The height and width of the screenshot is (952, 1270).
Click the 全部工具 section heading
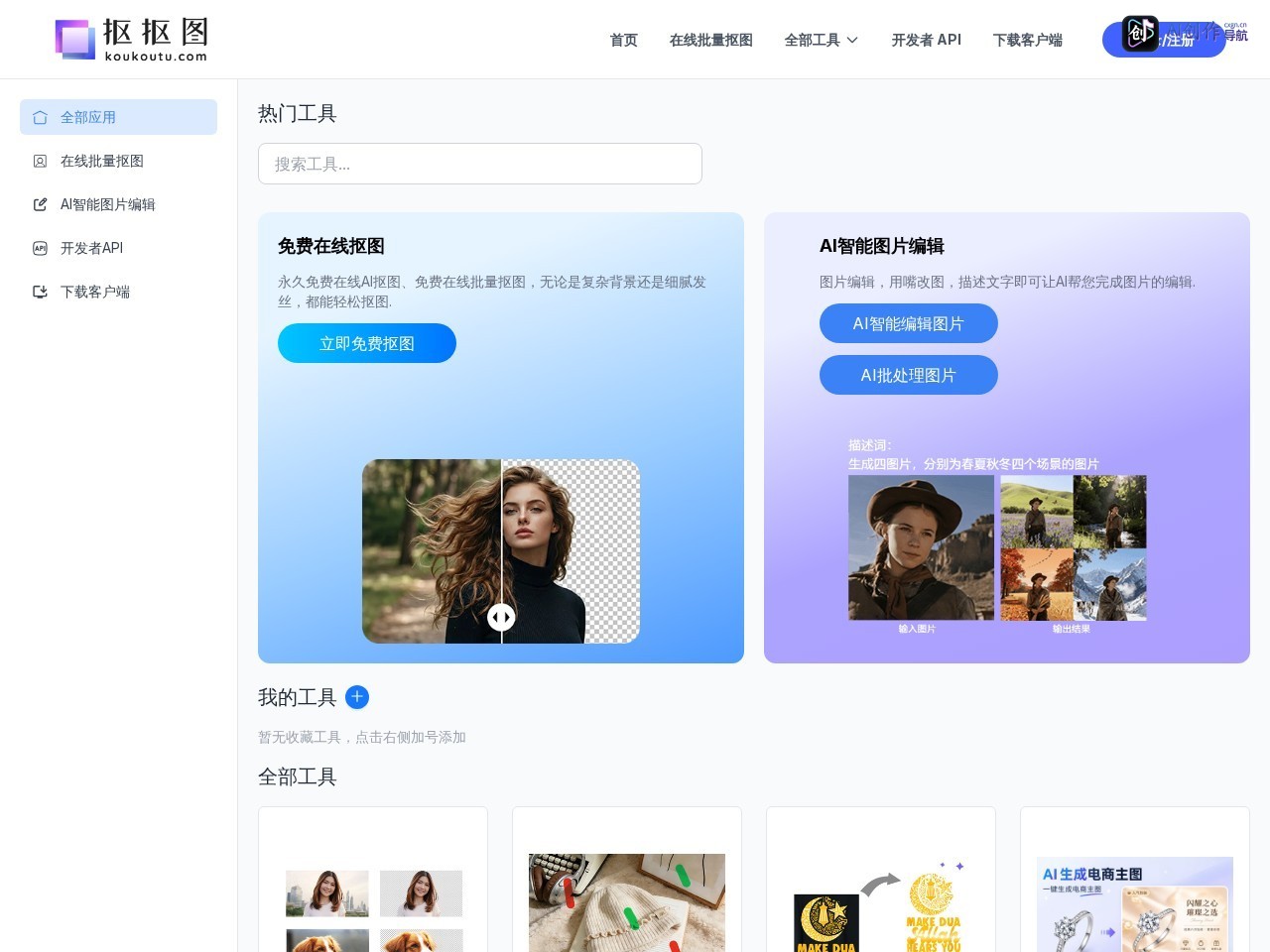click(298, 776)
